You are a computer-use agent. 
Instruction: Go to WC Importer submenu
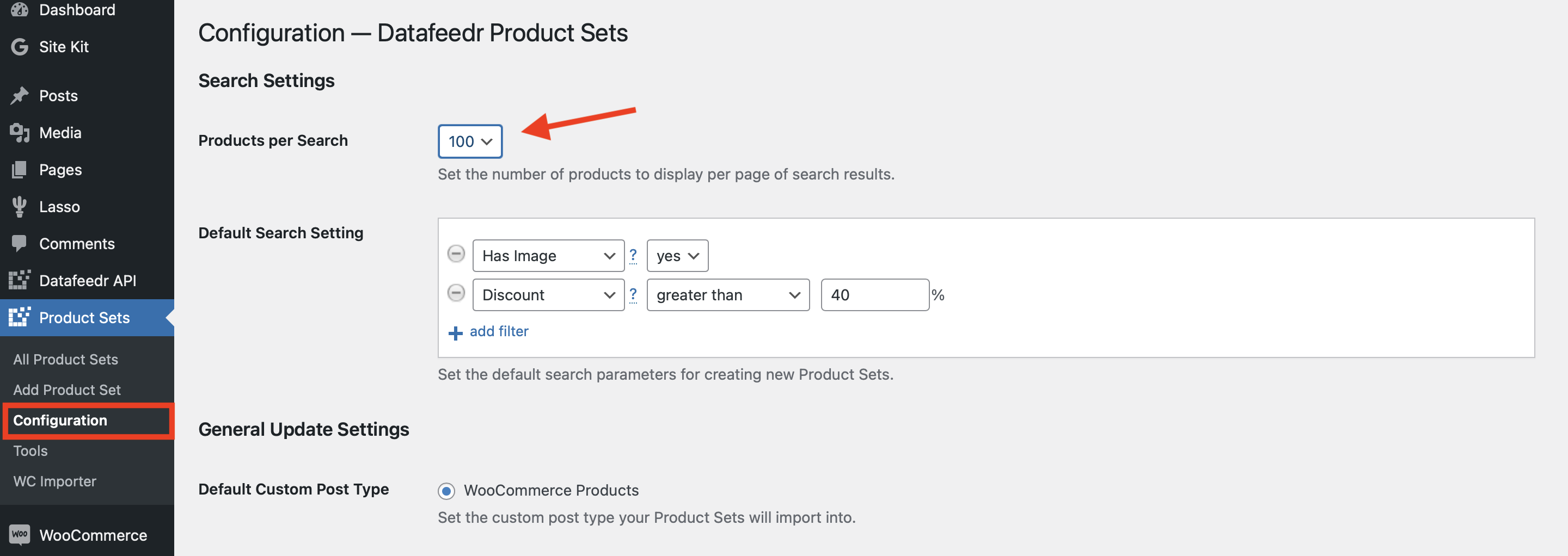pos(55,481)
